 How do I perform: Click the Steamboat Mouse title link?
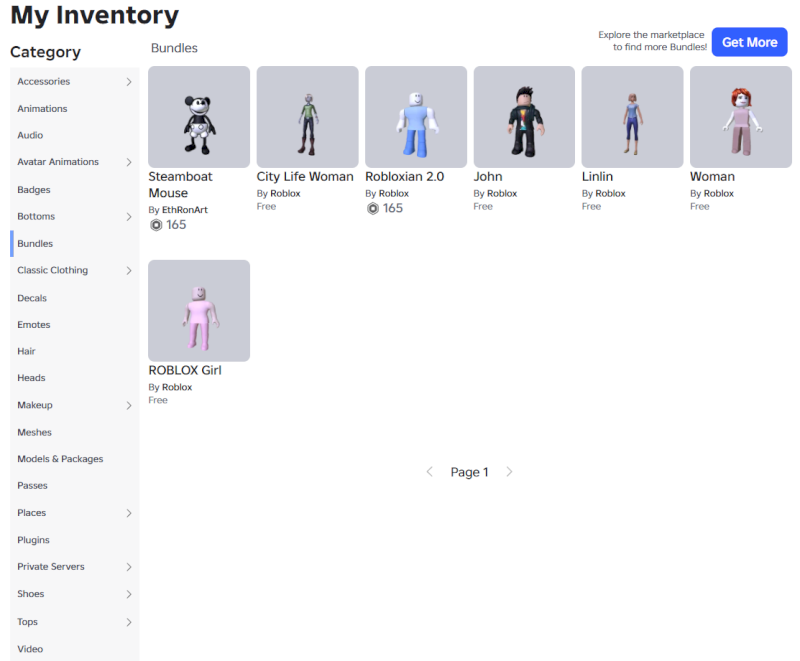(180, 185)
